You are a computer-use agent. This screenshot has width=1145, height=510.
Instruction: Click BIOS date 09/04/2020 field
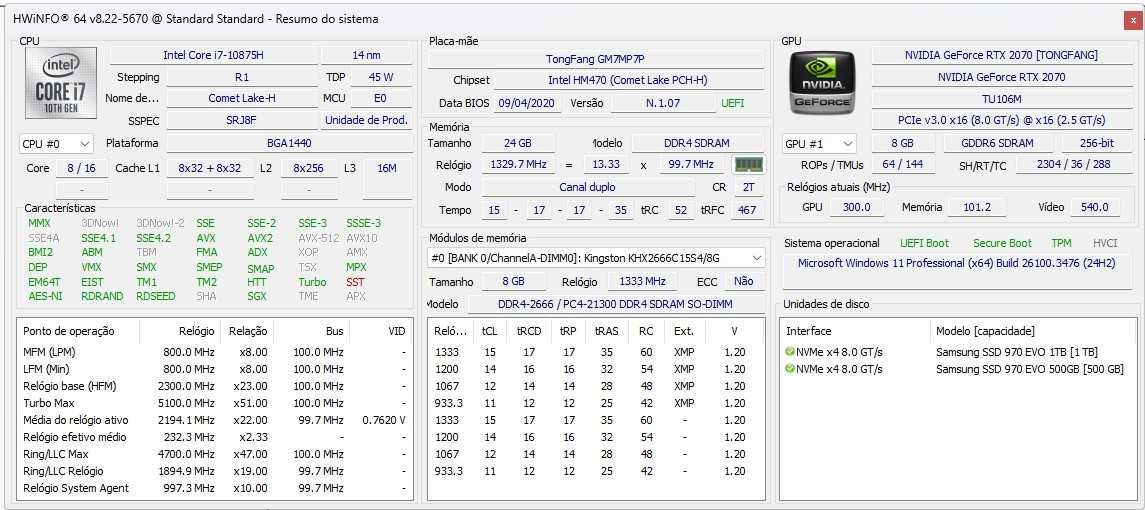[528, 104]
